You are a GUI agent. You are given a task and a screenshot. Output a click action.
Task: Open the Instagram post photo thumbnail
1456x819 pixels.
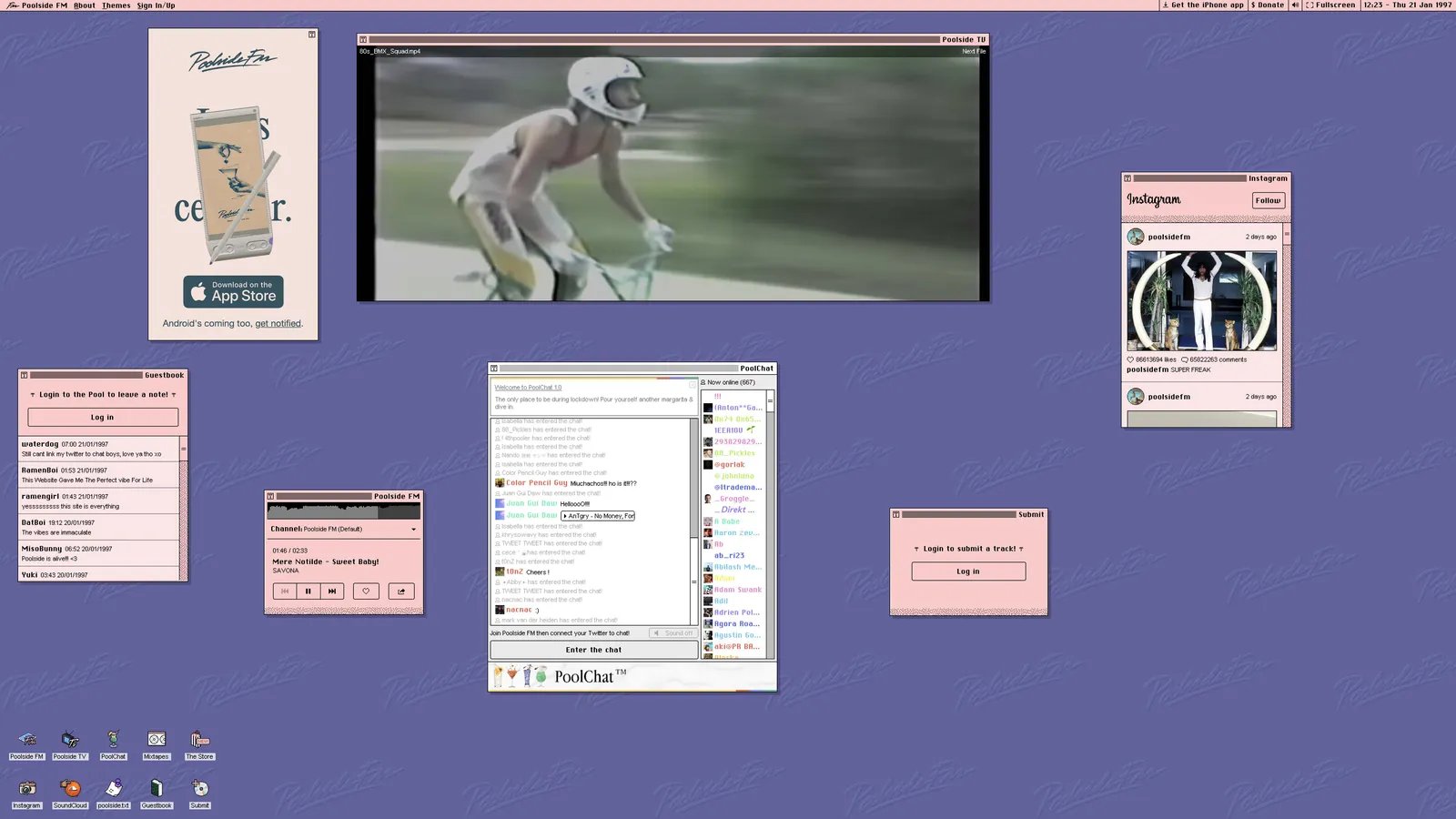pos(1202,301)
